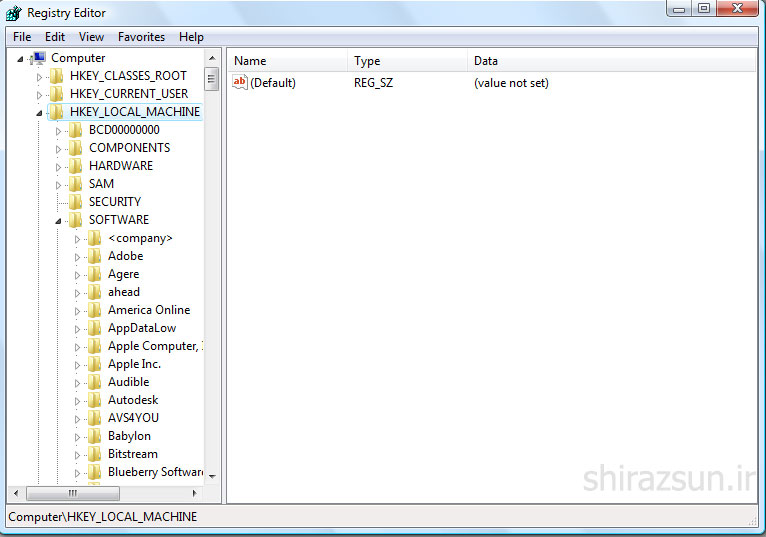Expand the BCD00000000 key
This screenshot has height=537, width=766.
click(x=58, y=131)
